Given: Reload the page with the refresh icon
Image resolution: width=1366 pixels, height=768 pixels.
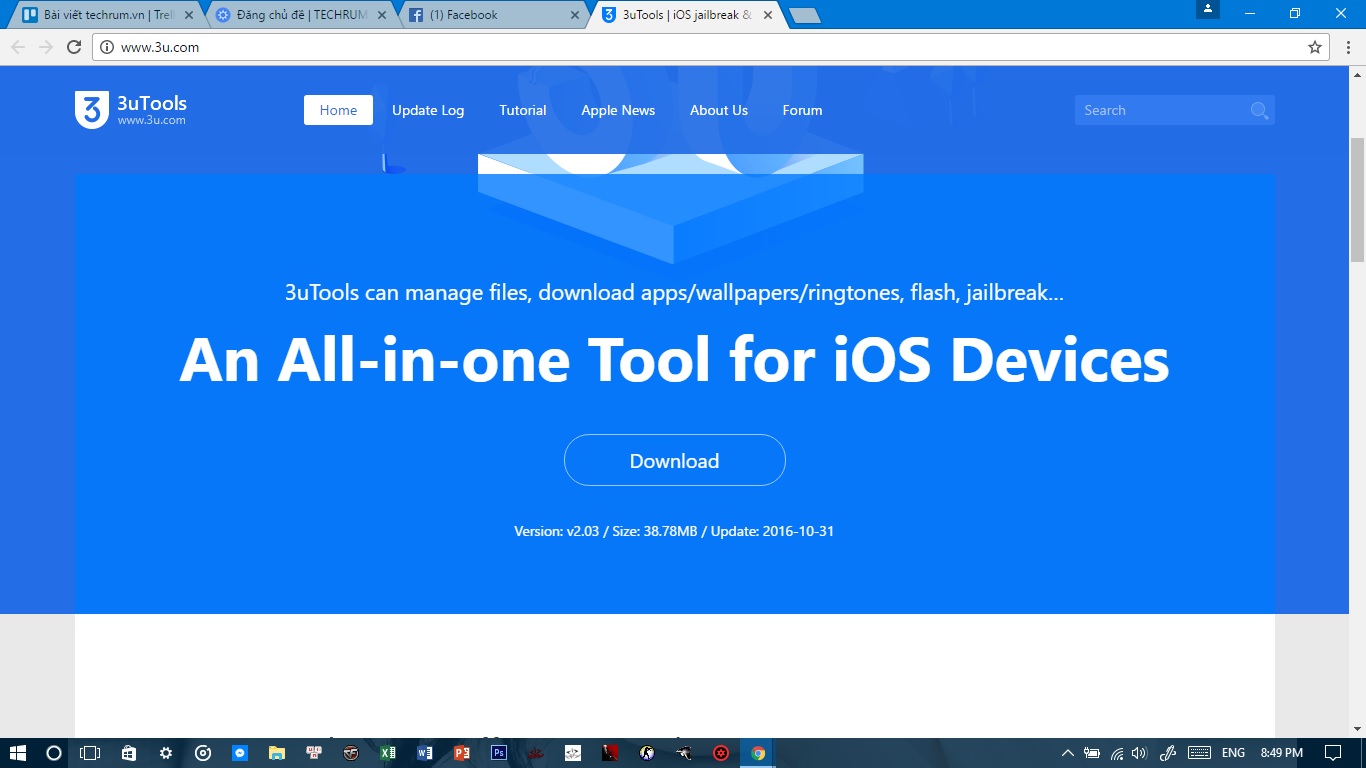Looking at the screenshot, I should (74, 47).
